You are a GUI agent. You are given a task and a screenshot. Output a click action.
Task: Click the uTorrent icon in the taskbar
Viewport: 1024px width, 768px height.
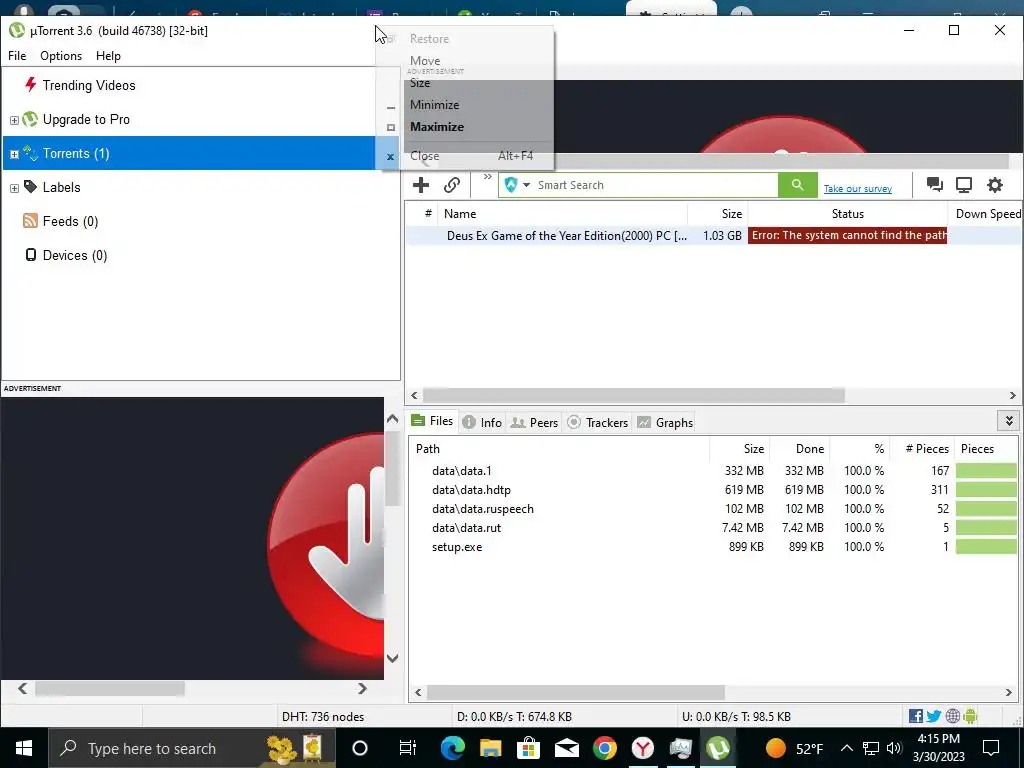(x=718, y=748)
